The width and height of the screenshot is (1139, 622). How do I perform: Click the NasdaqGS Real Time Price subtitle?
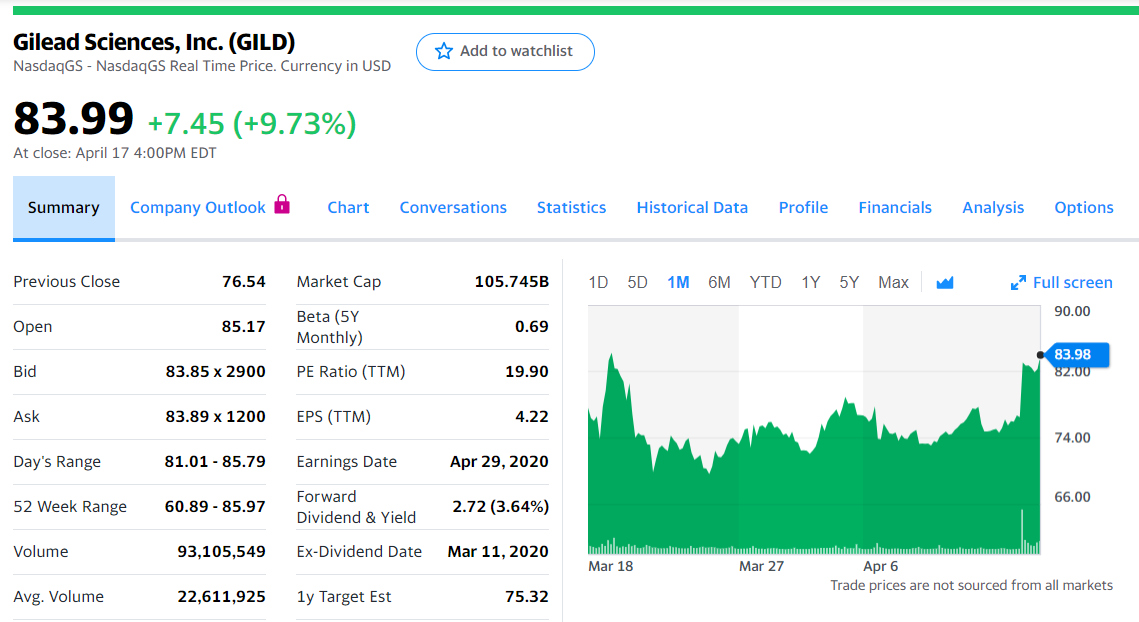202,66
